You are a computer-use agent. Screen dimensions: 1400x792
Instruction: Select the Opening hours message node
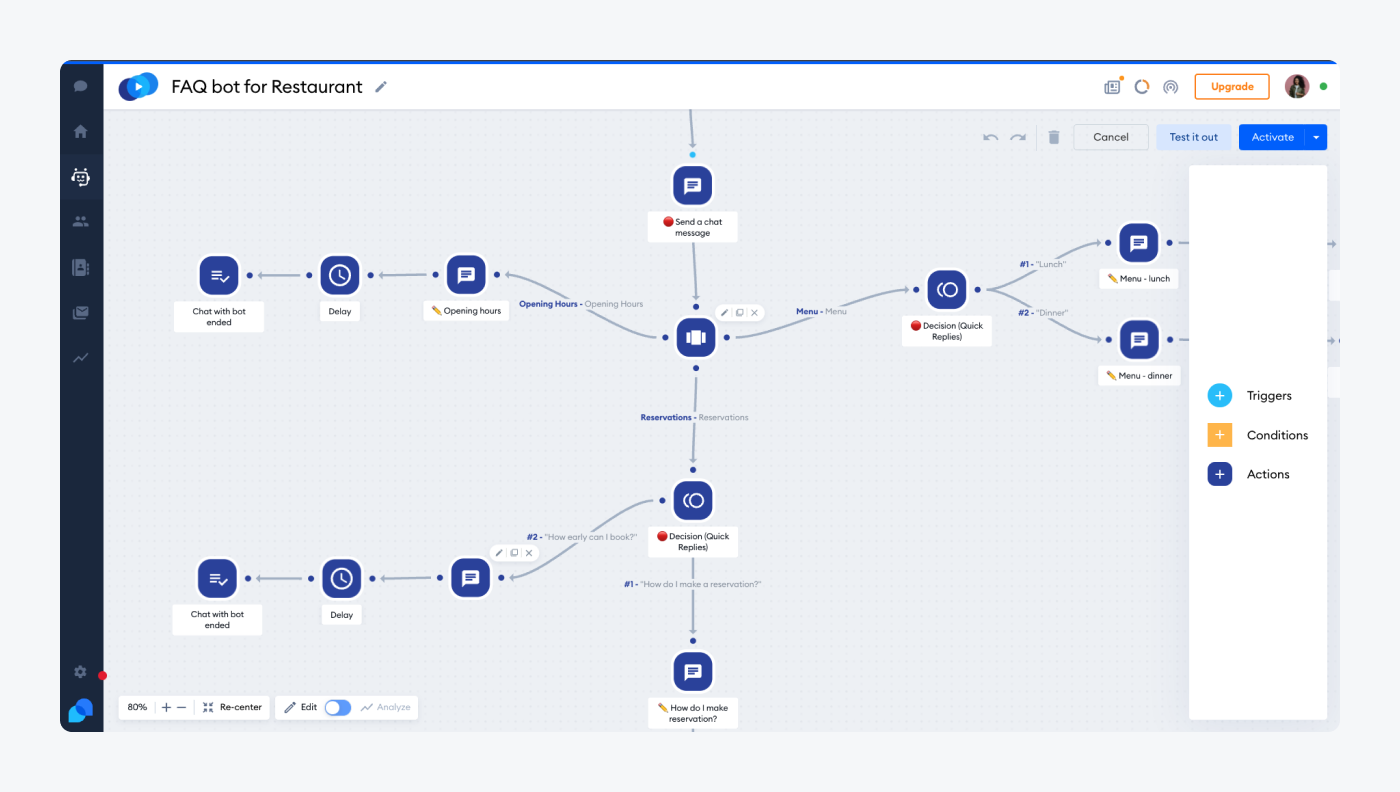pos(465,275)
